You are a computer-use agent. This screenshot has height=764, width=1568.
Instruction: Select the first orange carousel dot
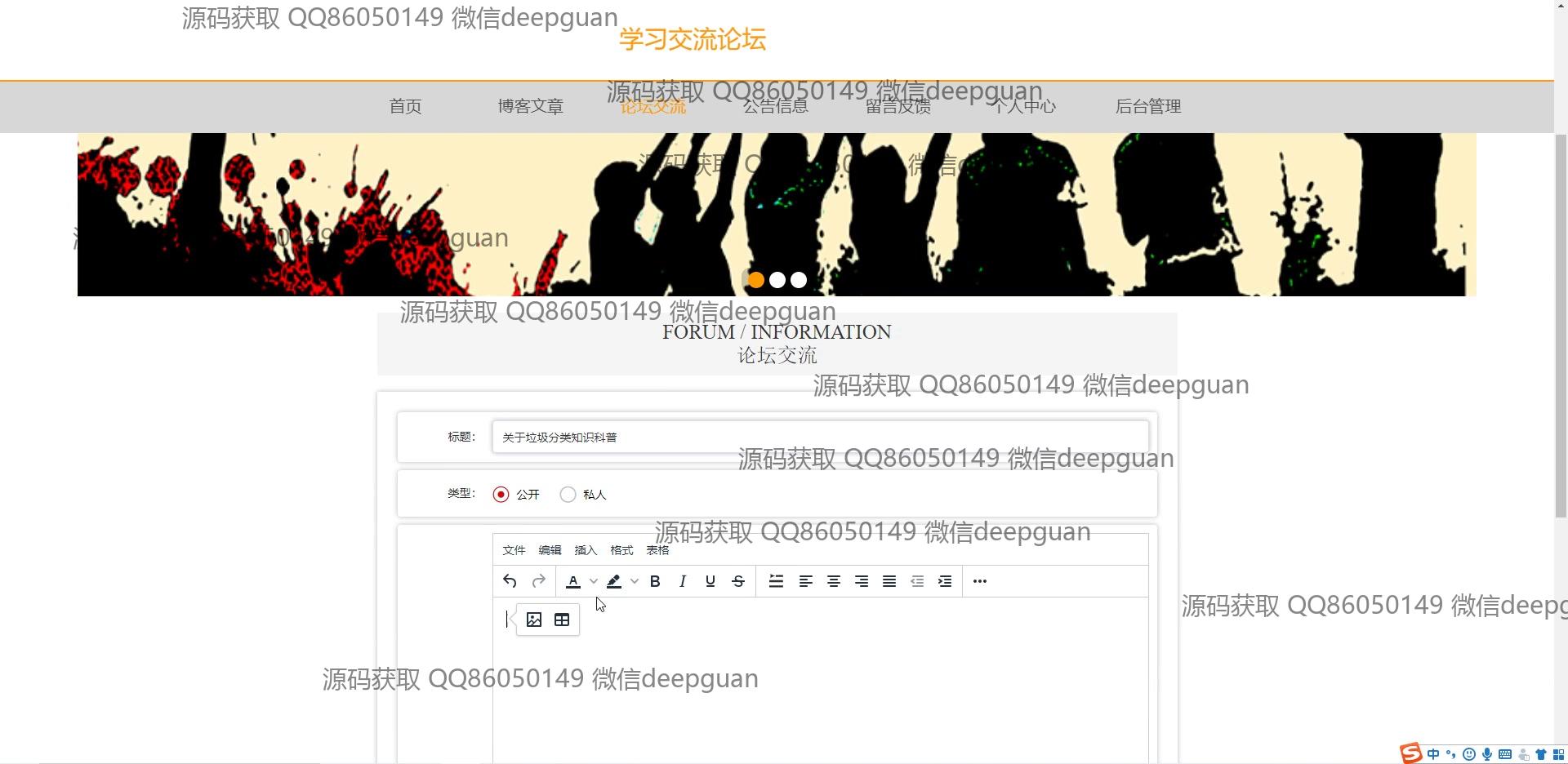756,280
